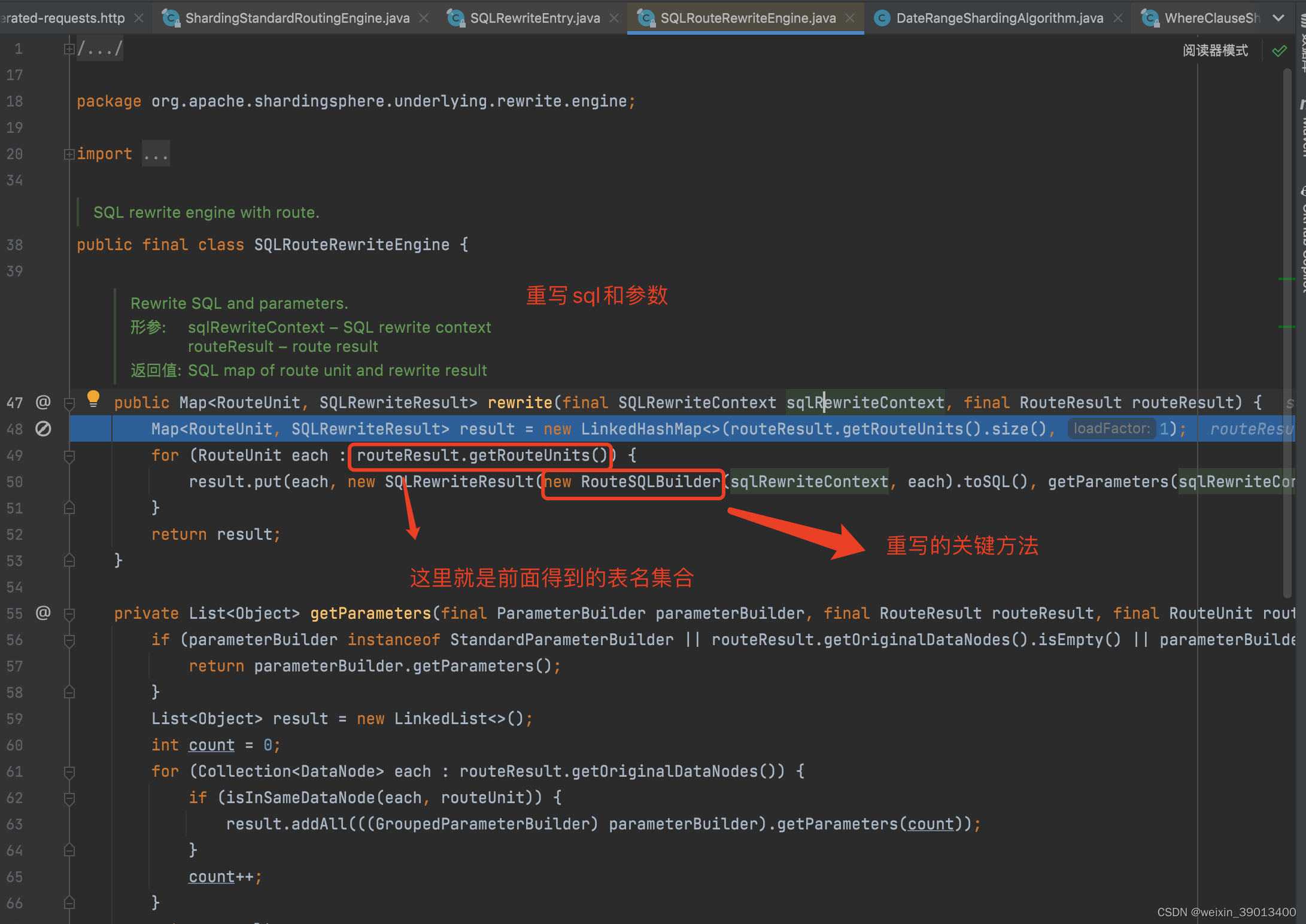
Task: Open DateRangeShardingAlgorithm.java tab
Action: tap(1000, 18)
